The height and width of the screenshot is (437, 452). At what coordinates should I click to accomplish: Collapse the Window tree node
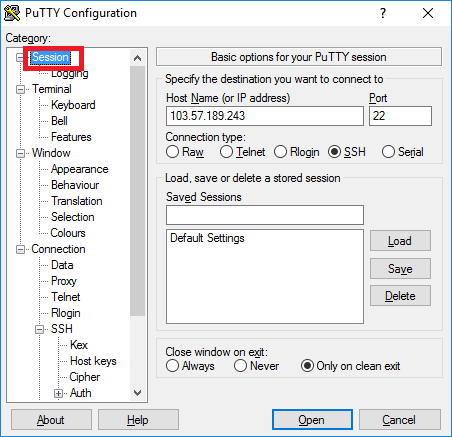(x=20, y=153)
